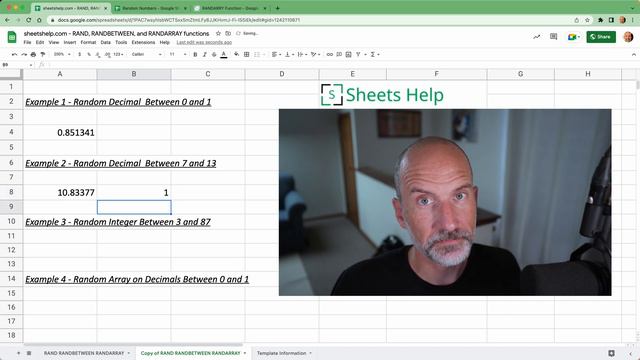The height and width of the screenshot is (360, 640).
Task: Toggle Italic formatting
Action: click(204, 54)
